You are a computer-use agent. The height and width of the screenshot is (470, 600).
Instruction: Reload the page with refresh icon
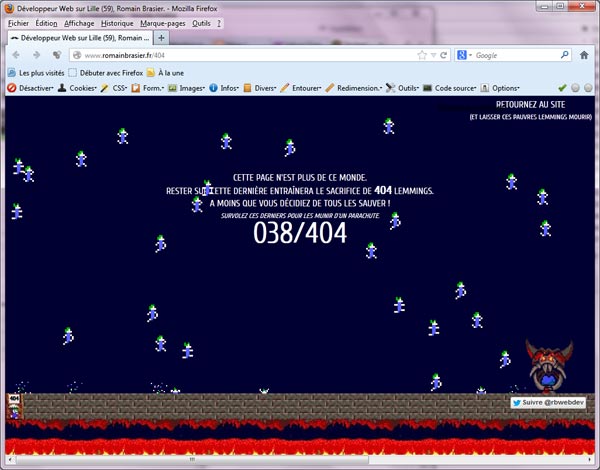[443, 55]
